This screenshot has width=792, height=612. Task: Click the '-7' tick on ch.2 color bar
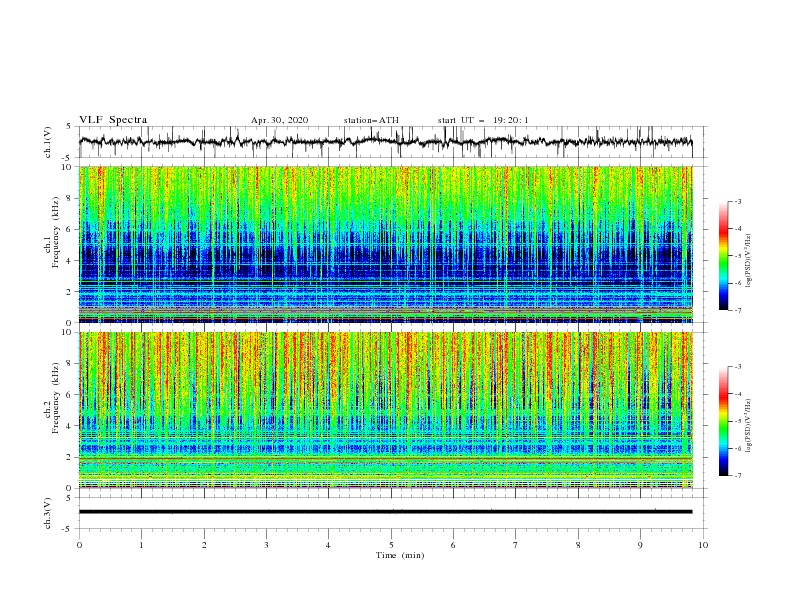[738, 476]
